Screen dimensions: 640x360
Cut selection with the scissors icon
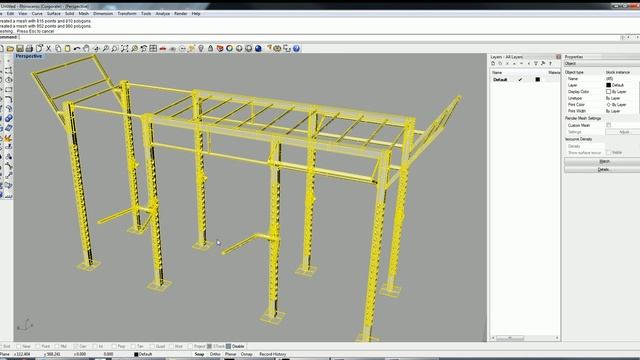coord(49,49)
